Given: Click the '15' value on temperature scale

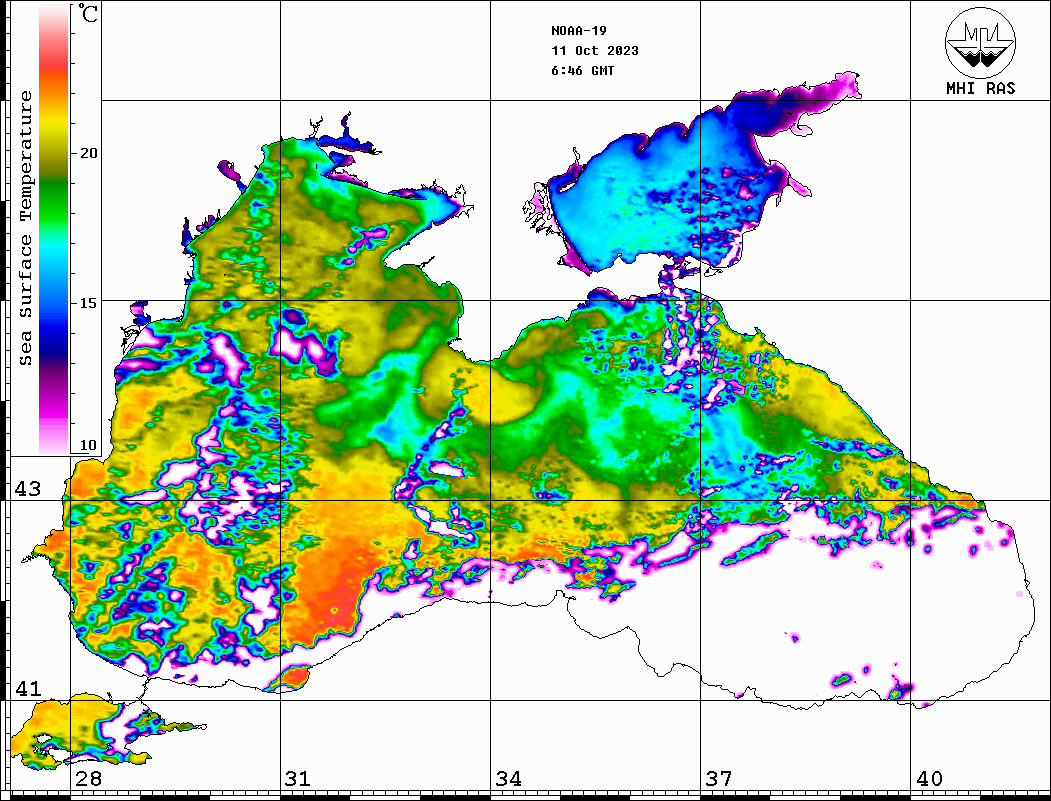Looking at the screenshot, I should coord(88,303).
